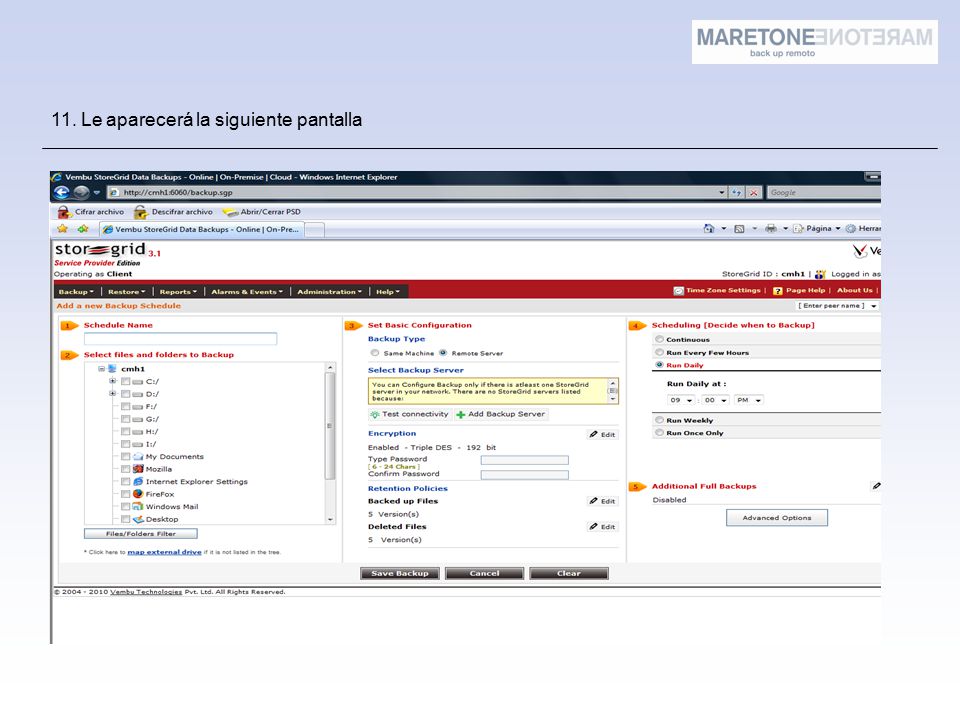Open the Restore menu

[127, 292]
